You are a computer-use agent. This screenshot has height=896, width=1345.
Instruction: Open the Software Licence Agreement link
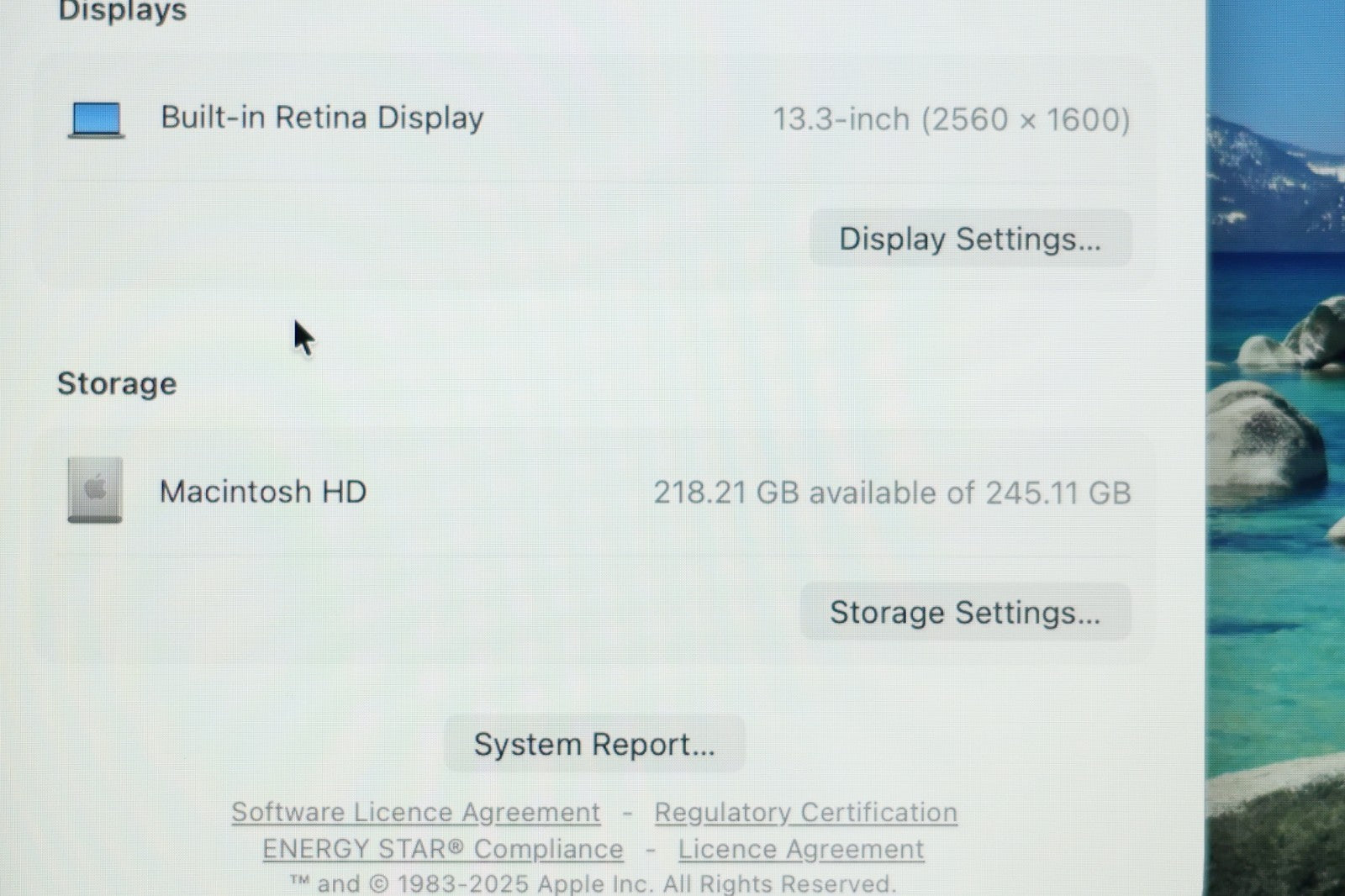click(x=416, y=813)
